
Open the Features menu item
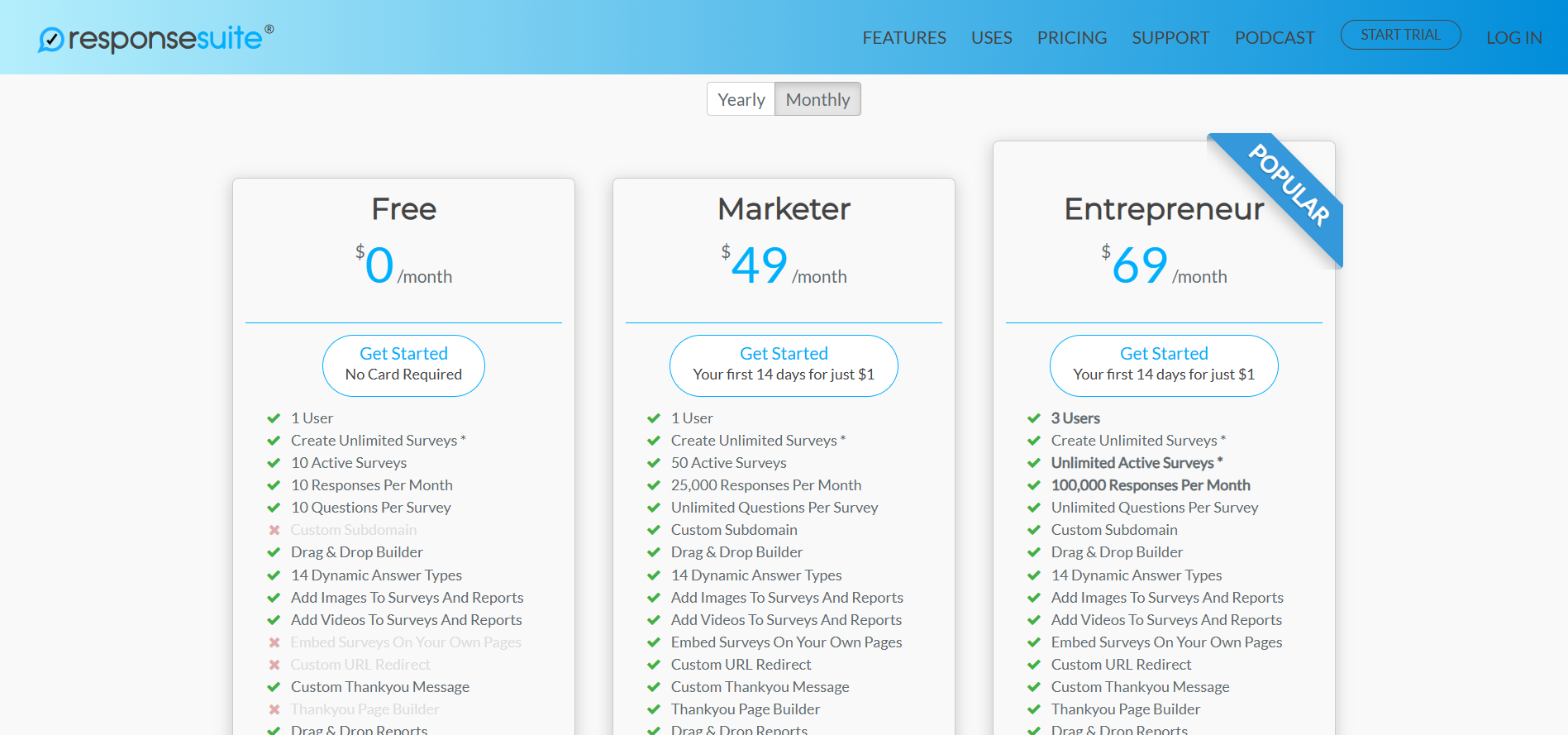[x=903, y=38]
